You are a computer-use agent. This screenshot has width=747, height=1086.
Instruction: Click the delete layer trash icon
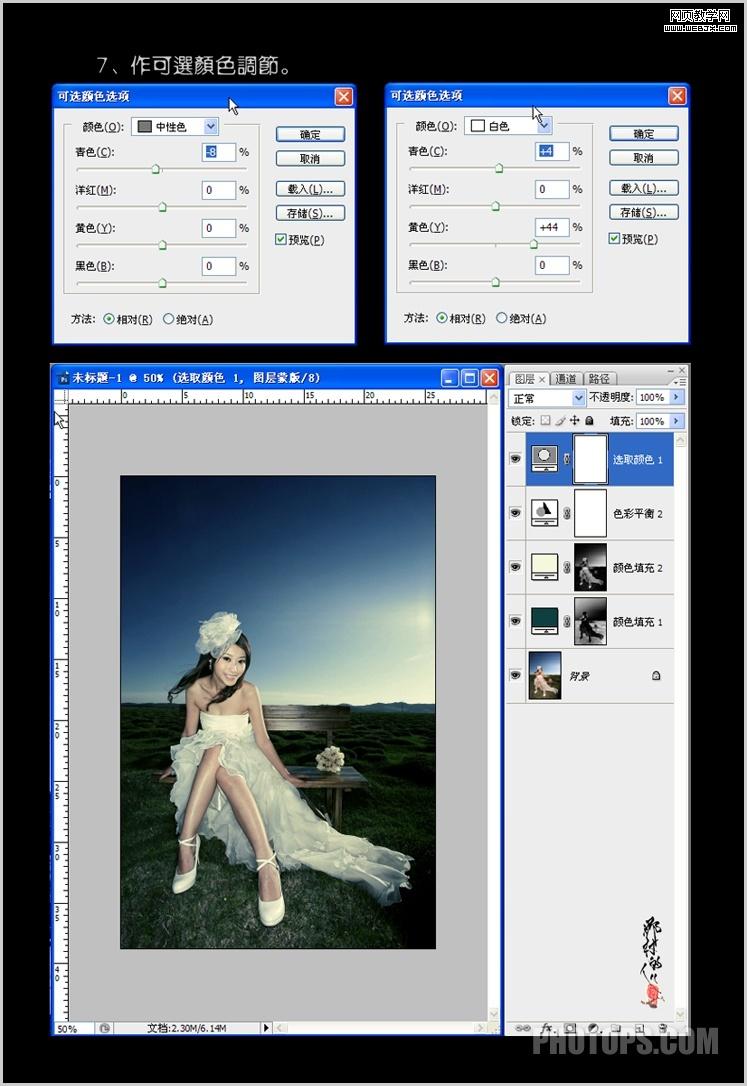(x=663, y=1028)
